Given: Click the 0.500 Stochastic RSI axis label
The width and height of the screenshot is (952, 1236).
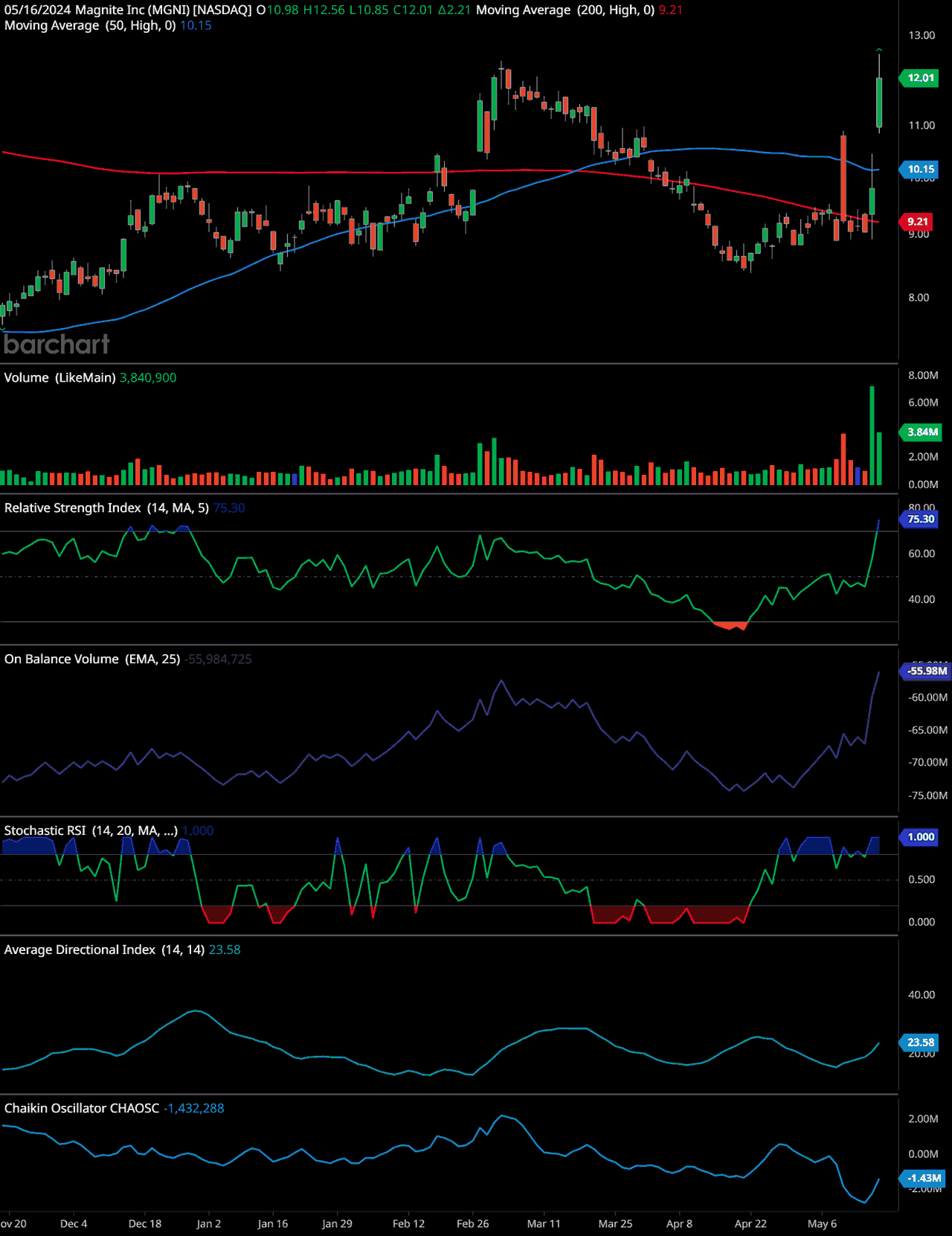Looking at the screenshot, I should (x=922, y=880).
